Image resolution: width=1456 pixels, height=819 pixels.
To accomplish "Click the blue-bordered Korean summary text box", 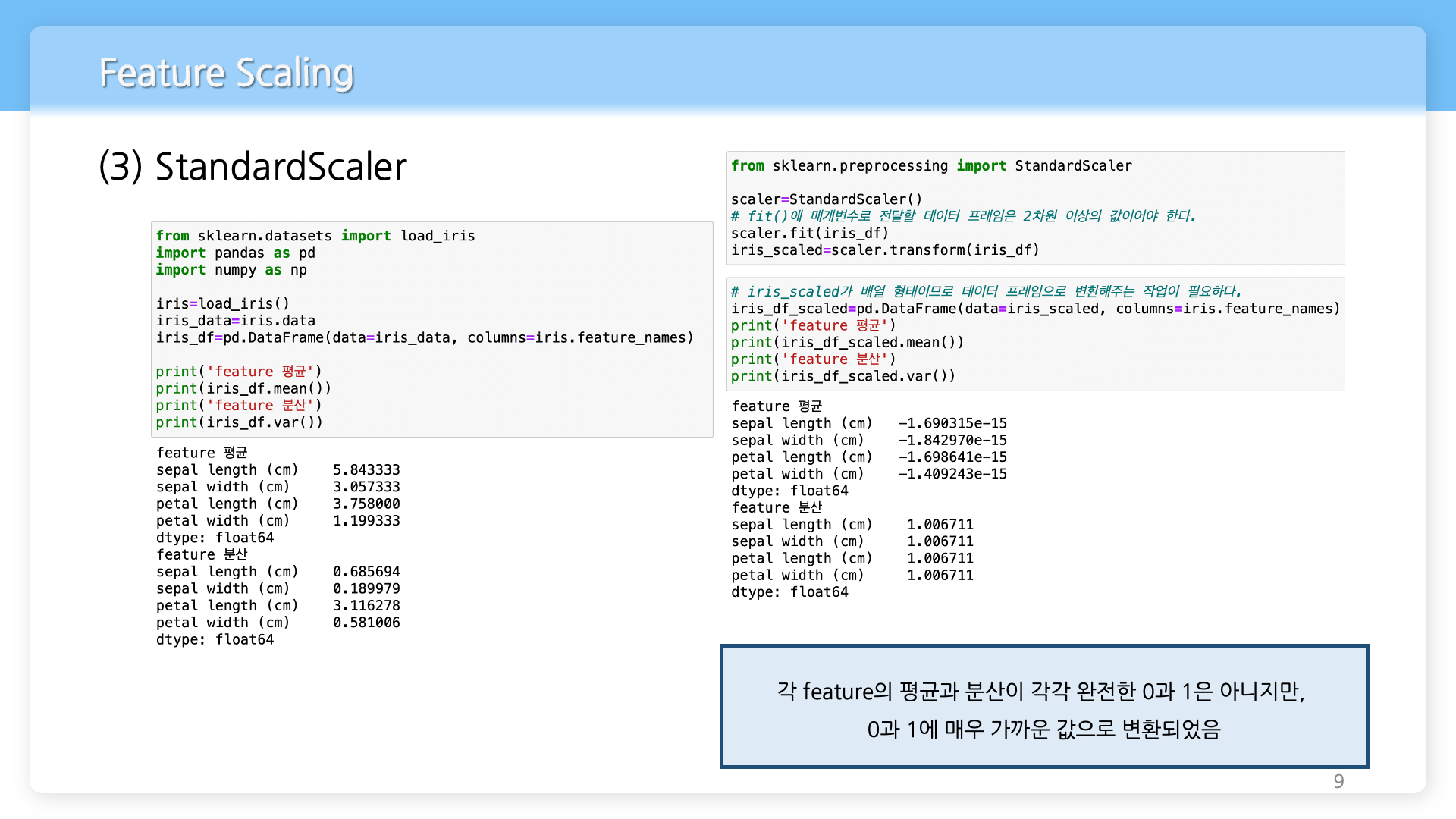I will click(x=1043, y=707).
